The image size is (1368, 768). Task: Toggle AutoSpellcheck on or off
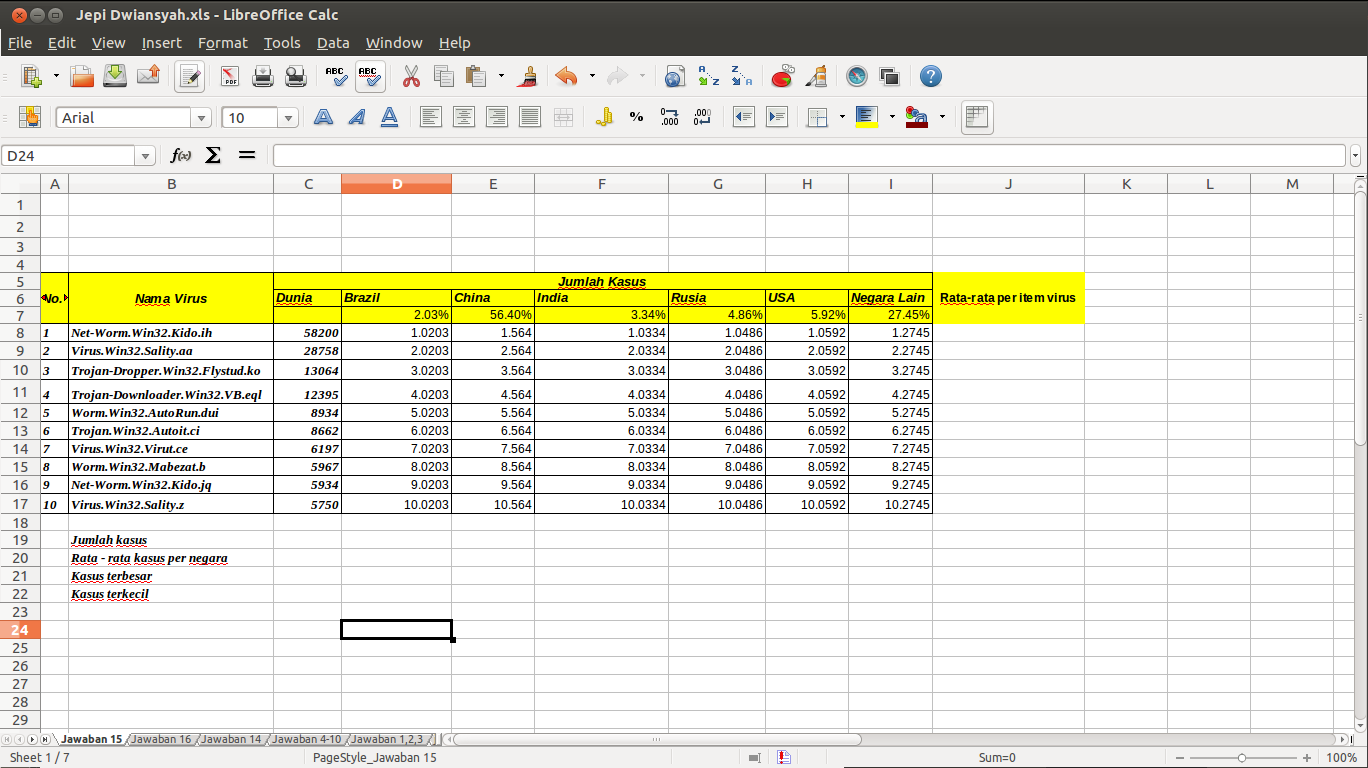coord(369,76)
